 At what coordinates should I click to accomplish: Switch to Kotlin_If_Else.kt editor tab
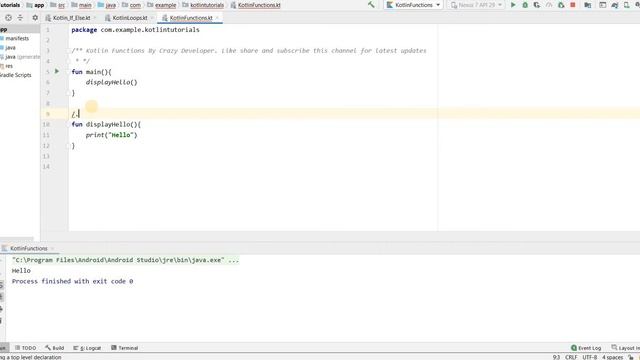pos(71,18)
